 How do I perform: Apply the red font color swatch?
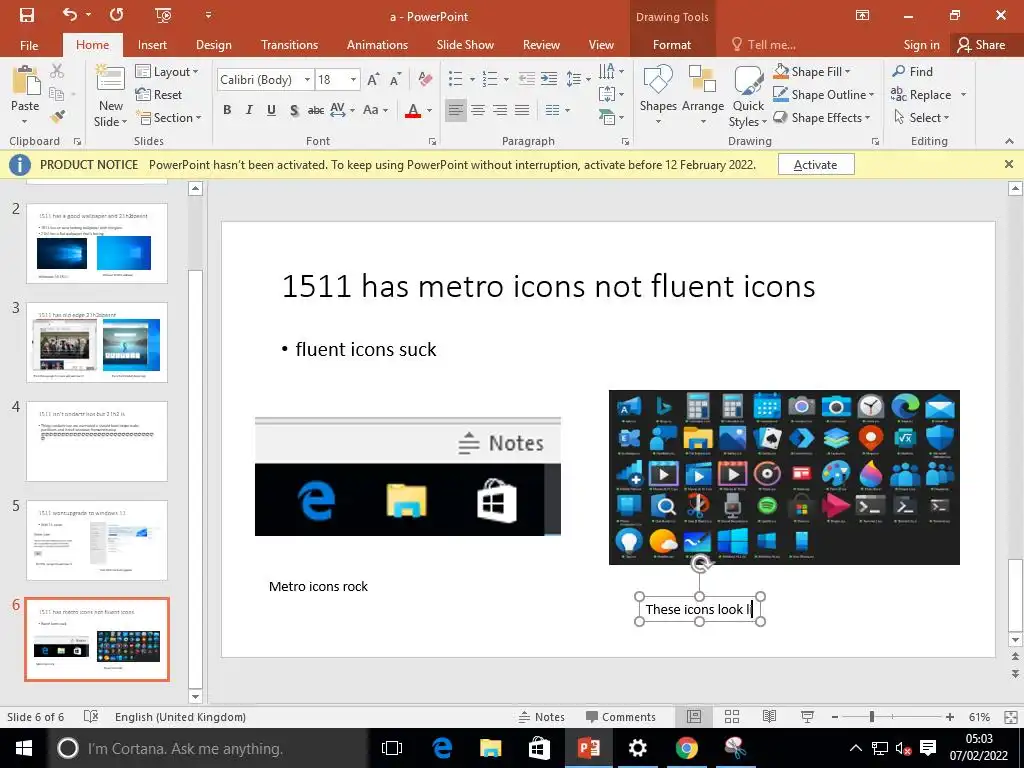[413, 110]
